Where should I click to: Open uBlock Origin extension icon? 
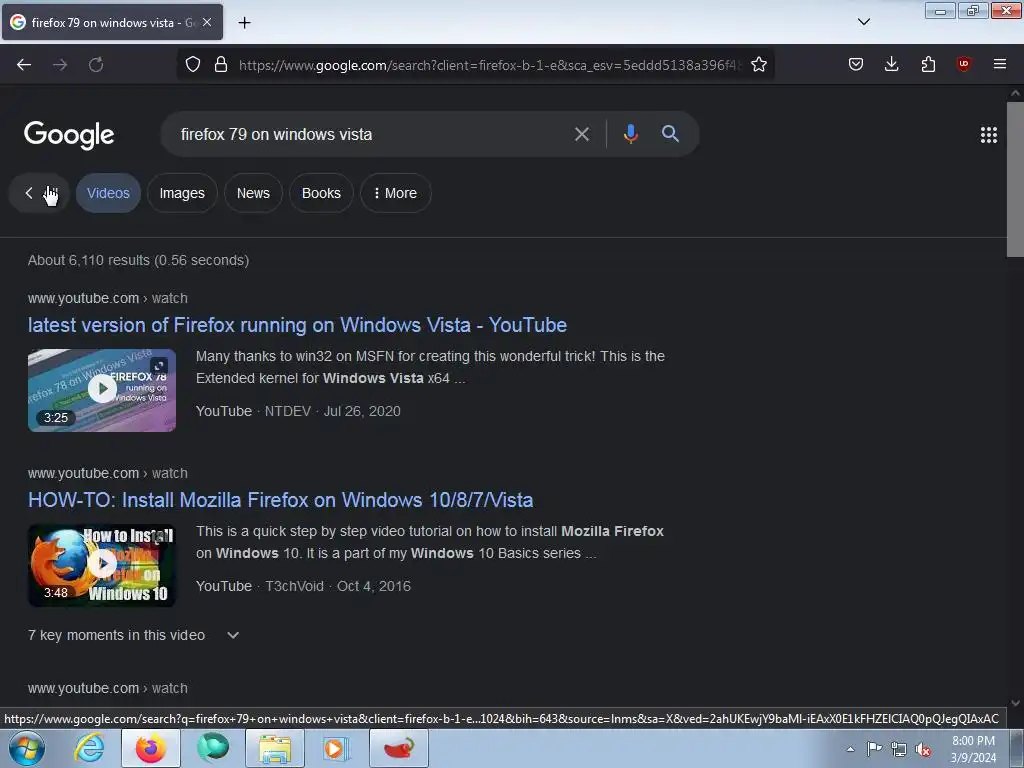pyautogui.click(x=964, y=64)
